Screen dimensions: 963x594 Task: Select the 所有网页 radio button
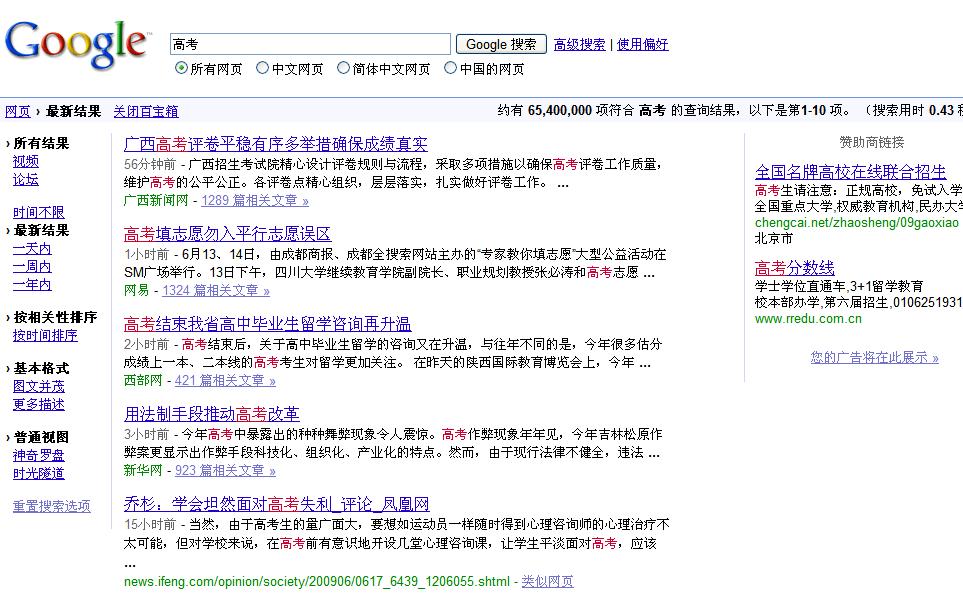tap(181, 68)
